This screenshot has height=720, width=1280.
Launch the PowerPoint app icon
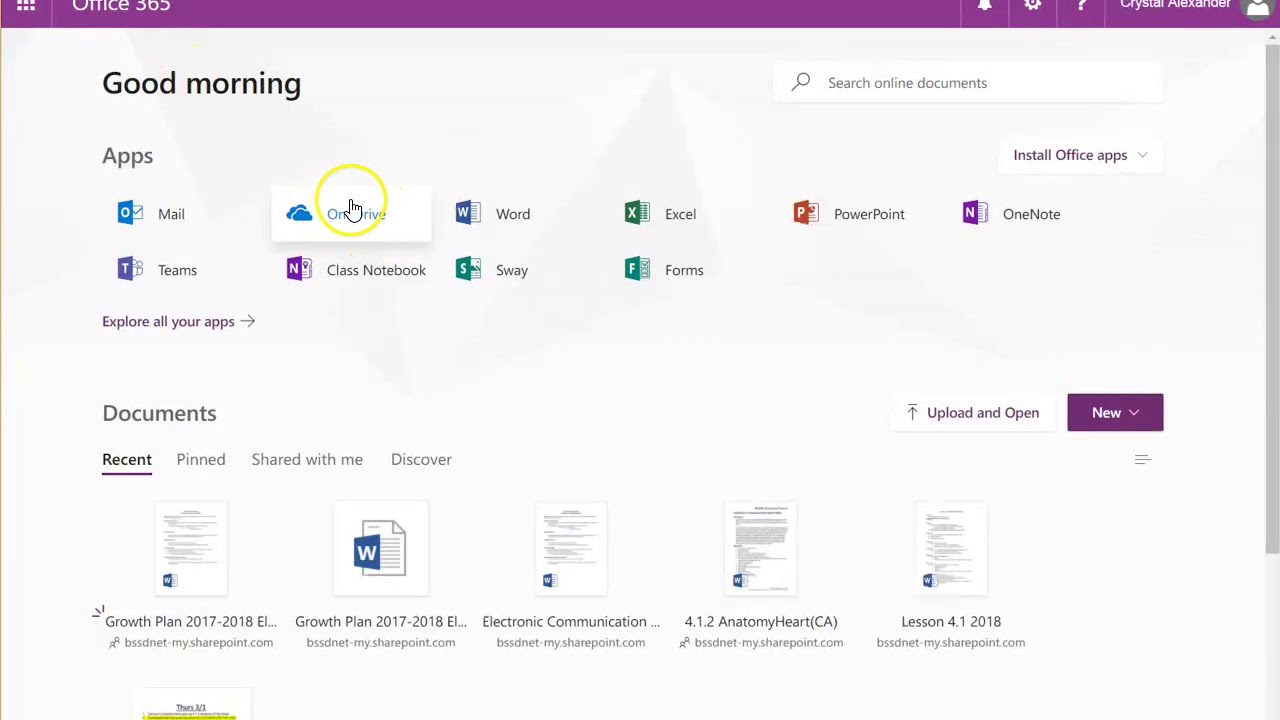tap(806, 213)
